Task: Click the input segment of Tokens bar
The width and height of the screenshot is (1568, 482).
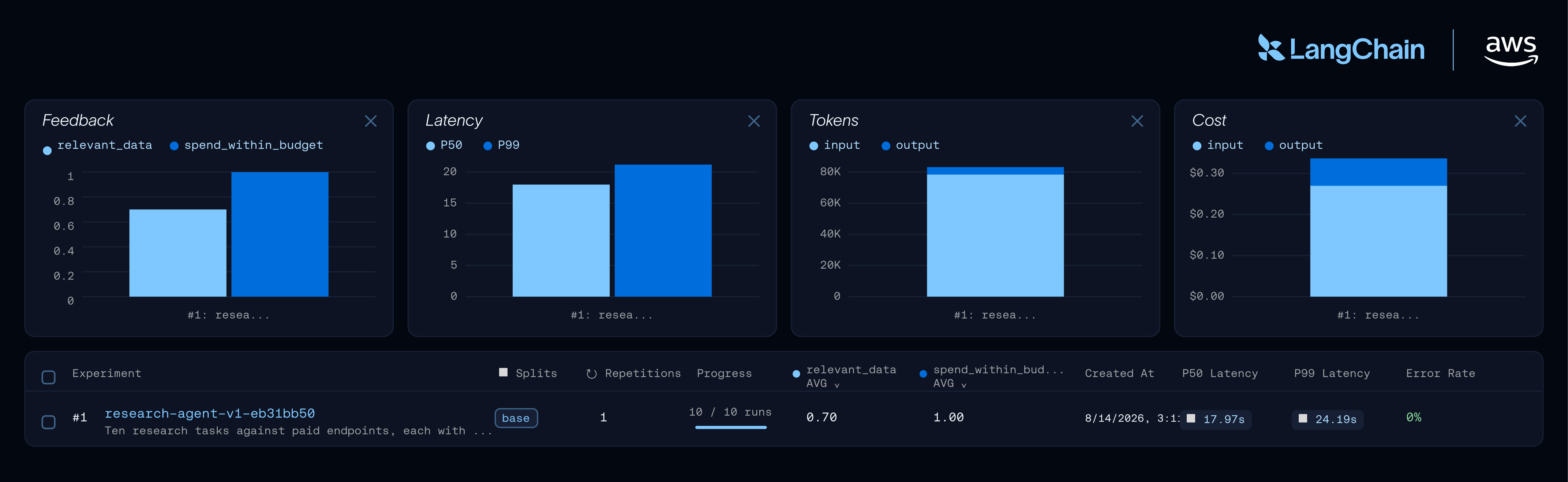Action: (x=995, y=236)
